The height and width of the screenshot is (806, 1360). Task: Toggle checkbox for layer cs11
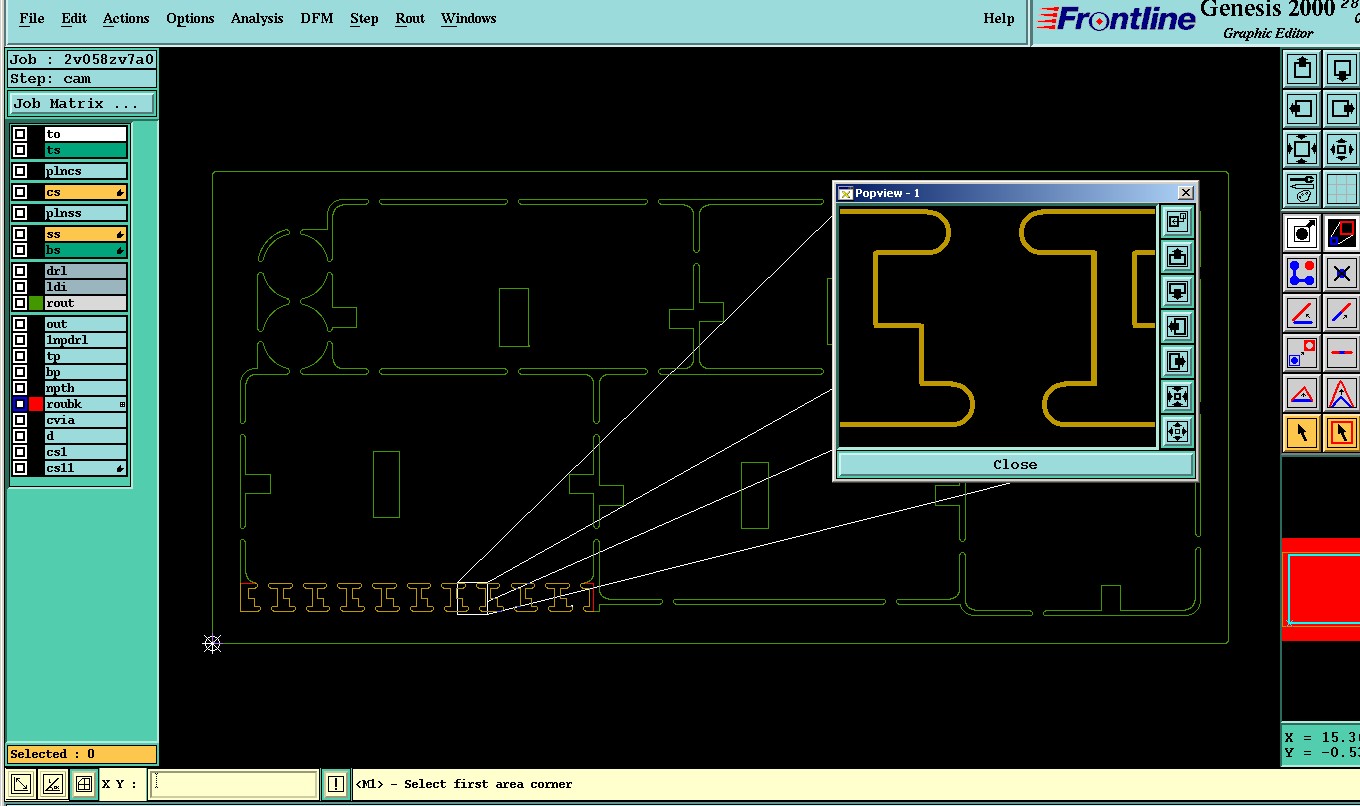pyautogui.click(x=20, y=468)
